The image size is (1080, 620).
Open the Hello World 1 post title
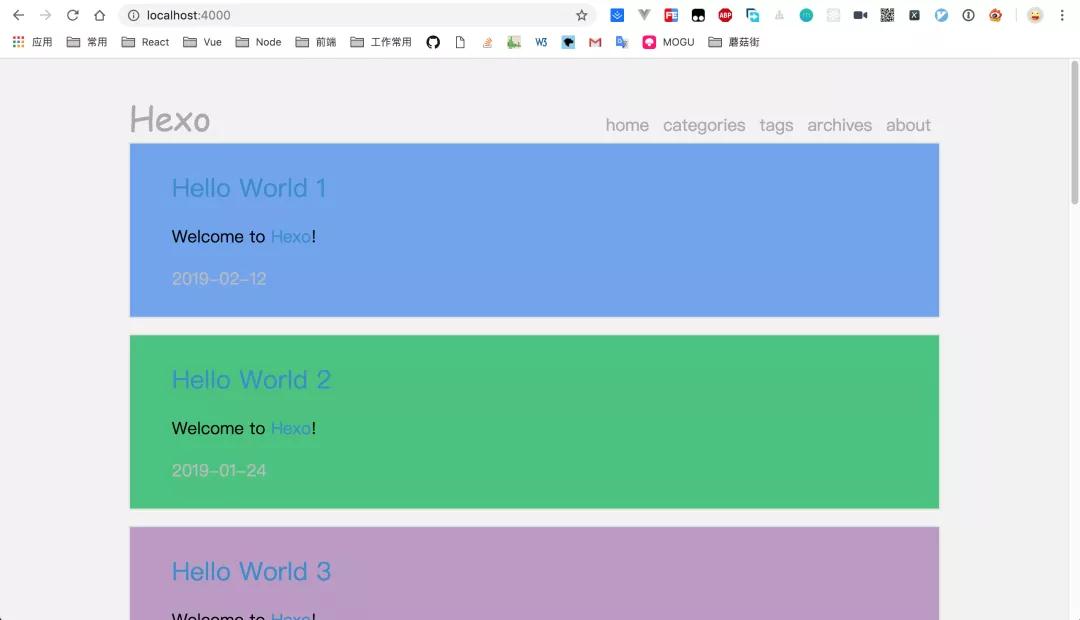pyautogui.click(x=249, y=188)
